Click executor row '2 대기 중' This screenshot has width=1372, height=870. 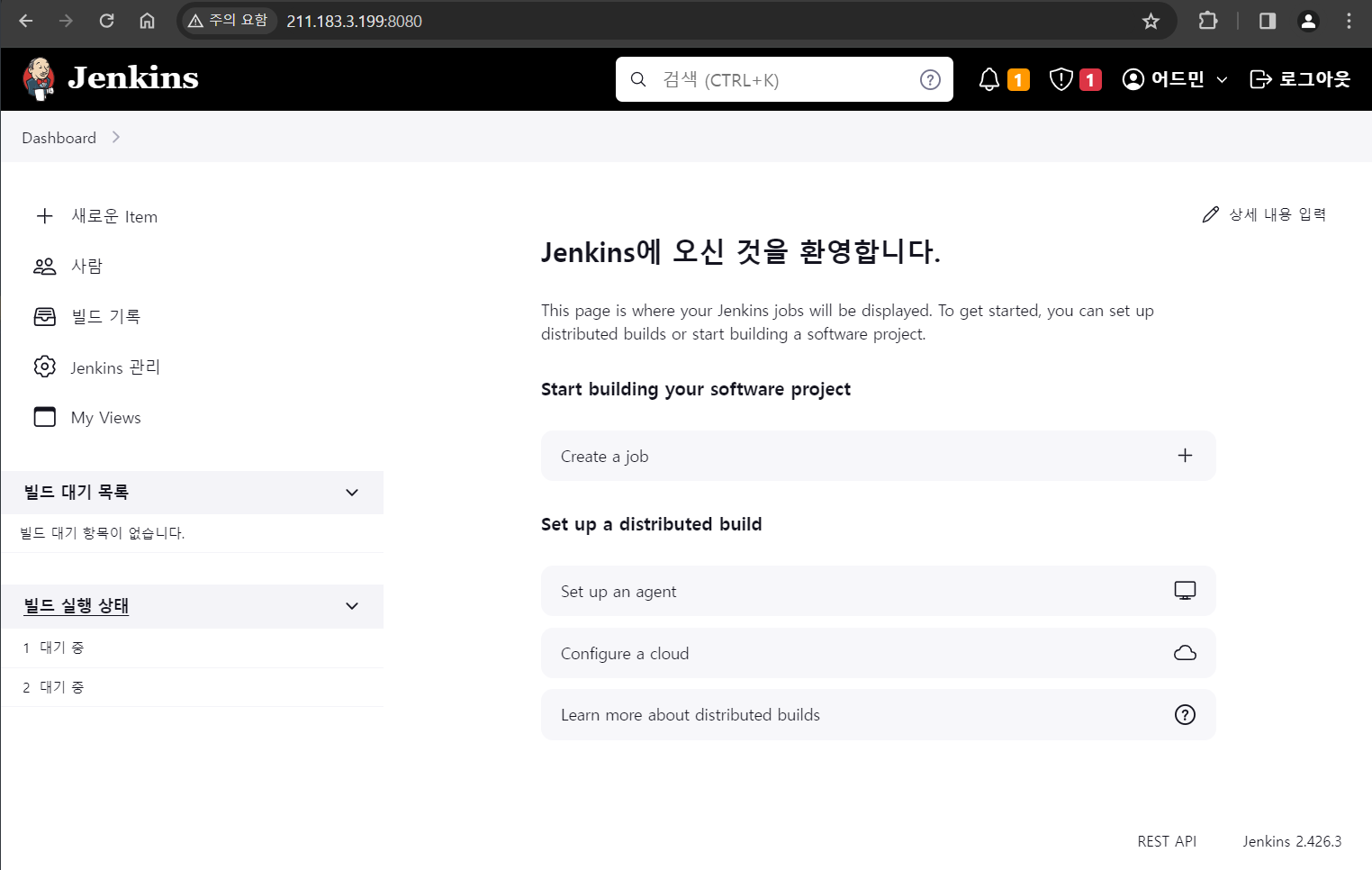[192, 687]
